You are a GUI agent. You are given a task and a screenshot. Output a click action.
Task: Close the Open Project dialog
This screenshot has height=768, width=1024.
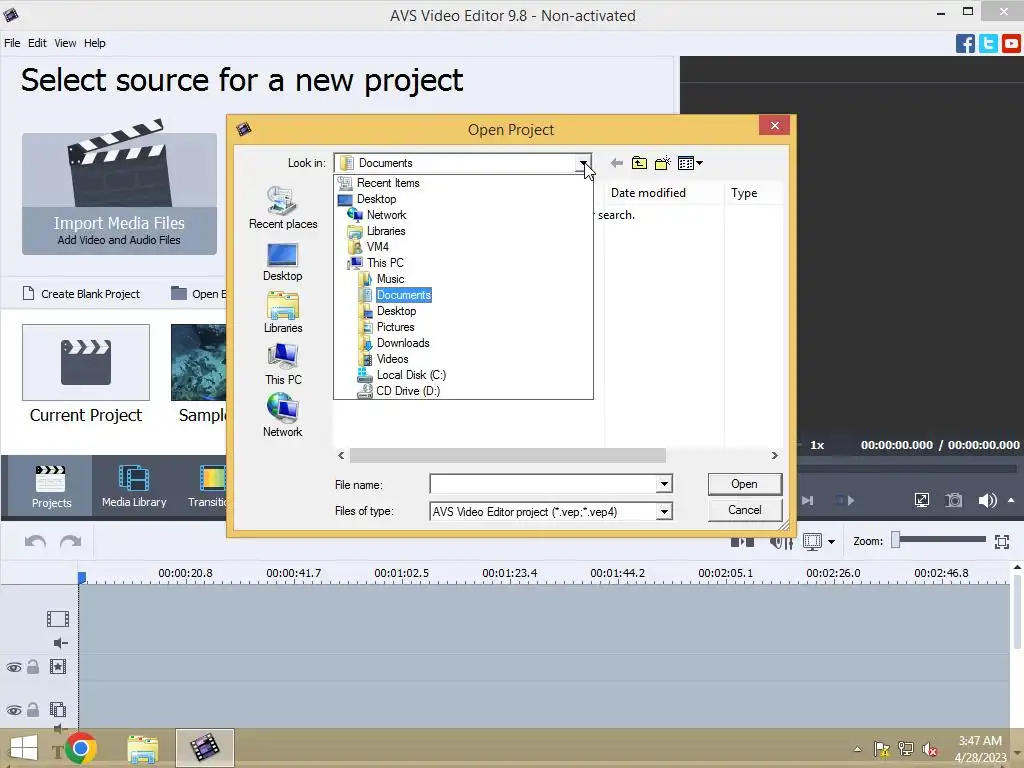pos(775,125)
